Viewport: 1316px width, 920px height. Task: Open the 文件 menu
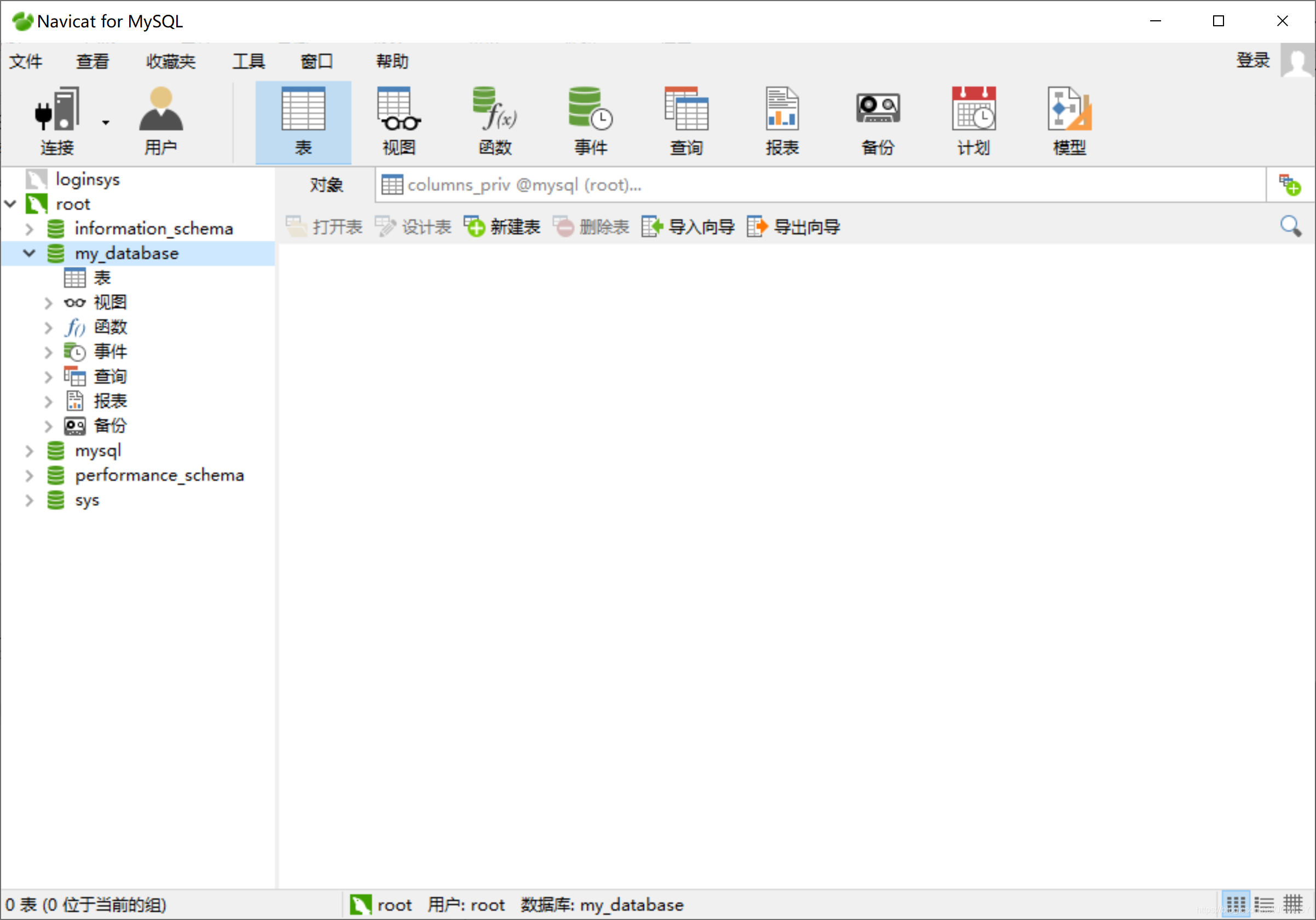coord(25,61)
